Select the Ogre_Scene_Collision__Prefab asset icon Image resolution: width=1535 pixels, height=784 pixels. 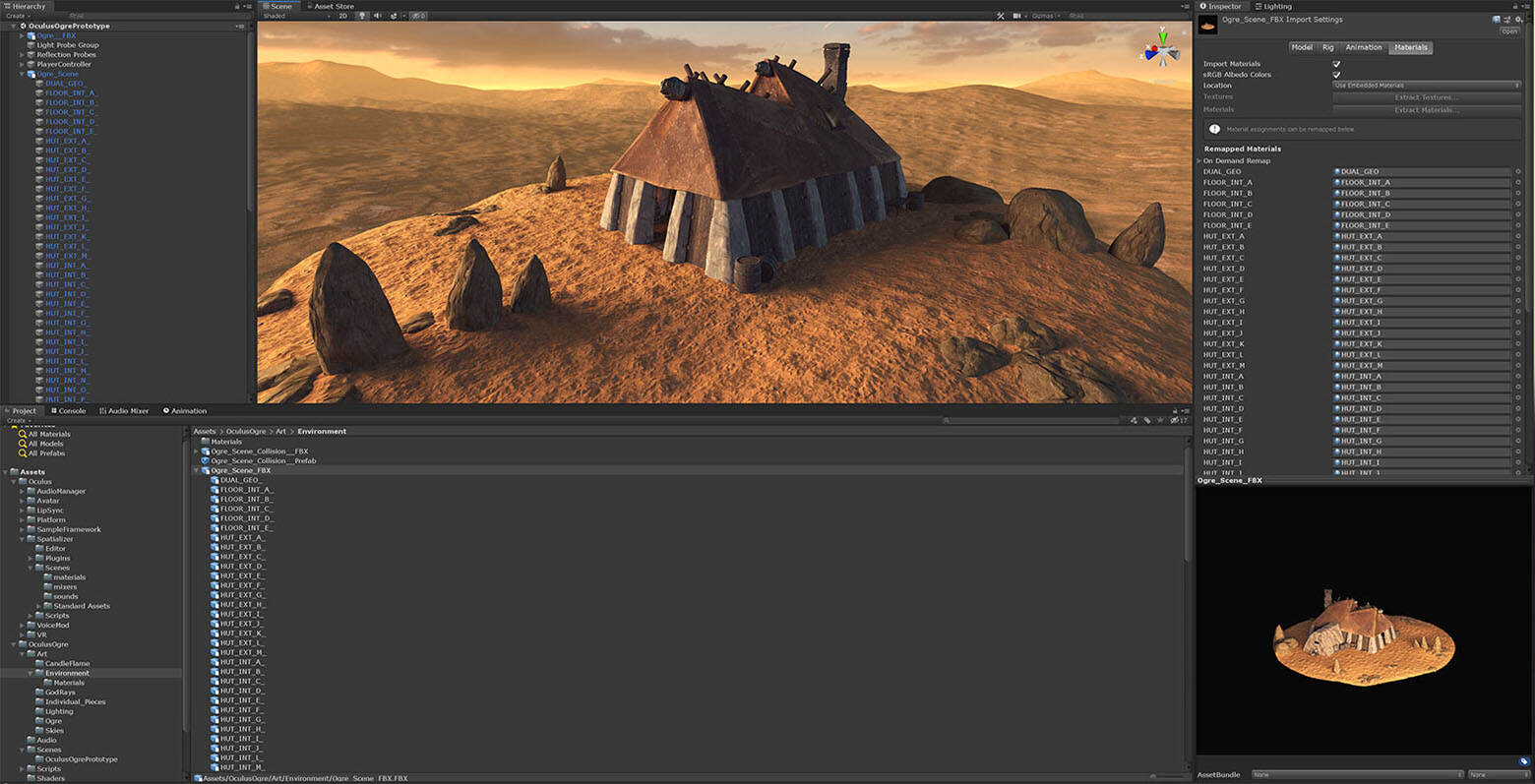pyautogui.click(x=206, y=460)
